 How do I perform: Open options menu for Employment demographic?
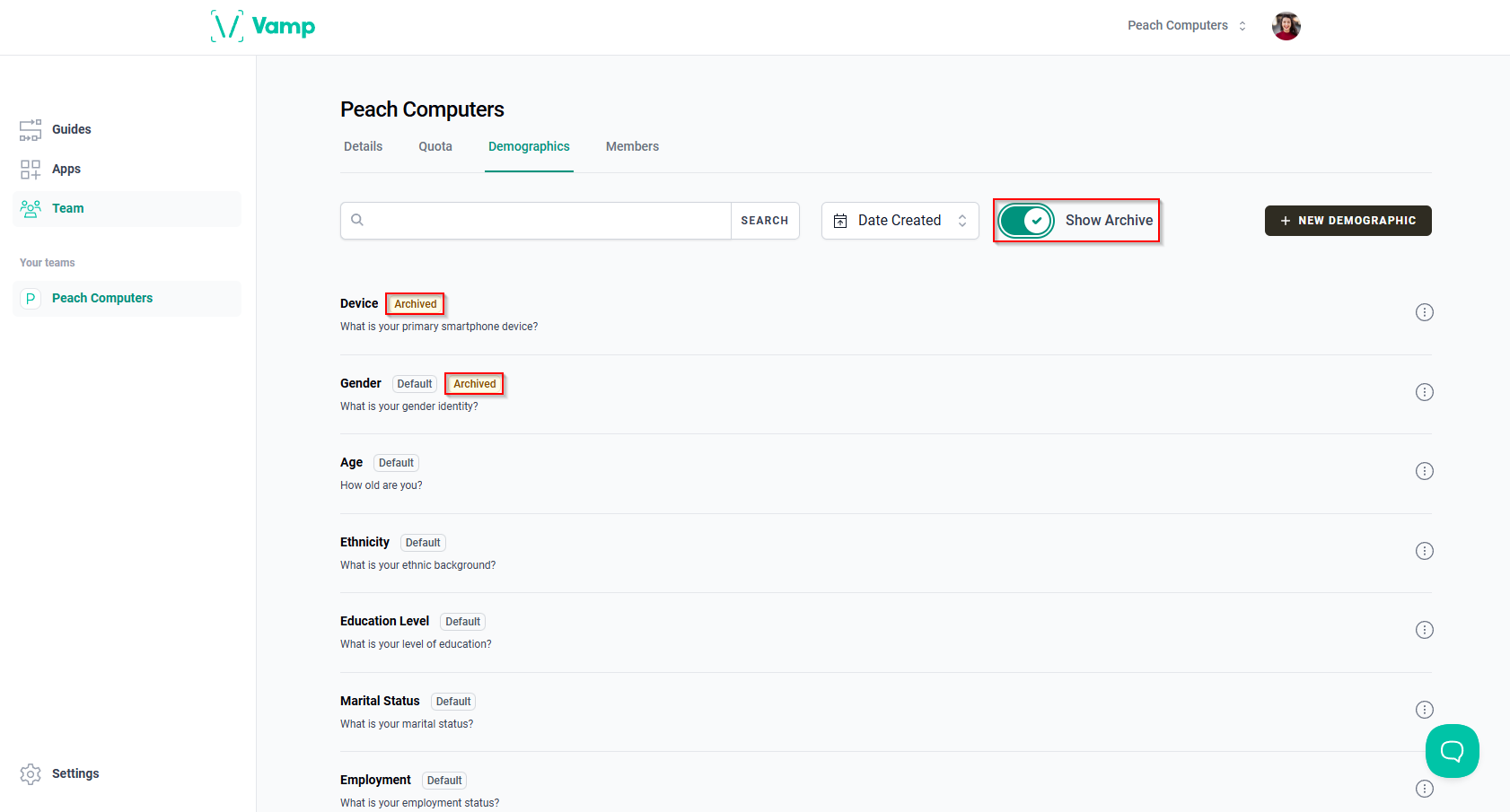1425,789
